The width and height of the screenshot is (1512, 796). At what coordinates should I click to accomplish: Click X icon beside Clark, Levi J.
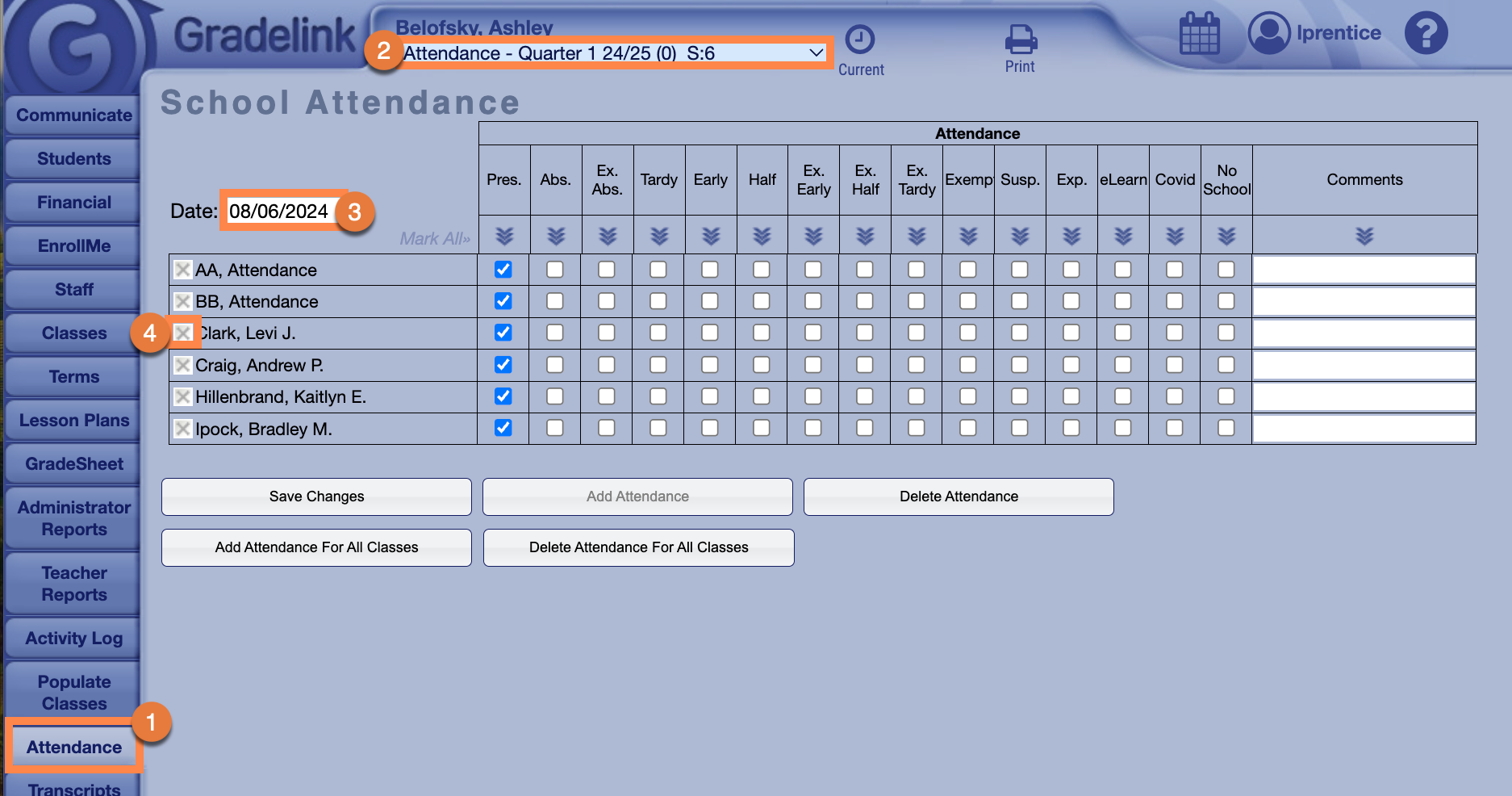[x=183, y=333]
